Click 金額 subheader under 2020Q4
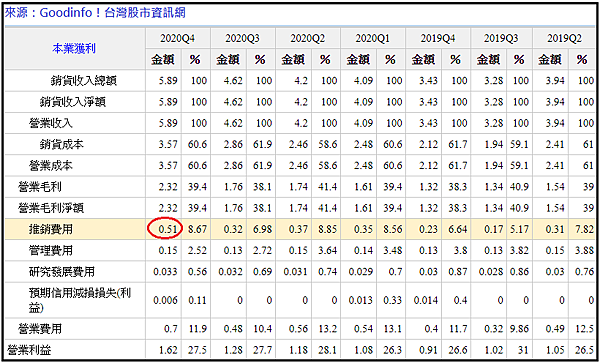600x363 pixels. (x=163, y=60)
